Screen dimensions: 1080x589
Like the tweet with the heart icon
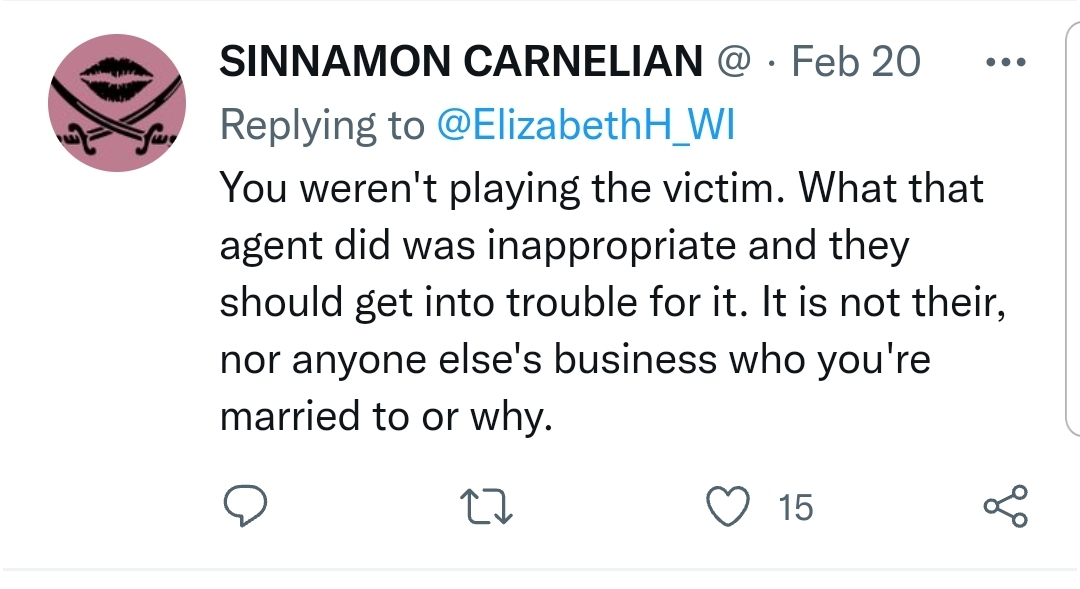728,506
